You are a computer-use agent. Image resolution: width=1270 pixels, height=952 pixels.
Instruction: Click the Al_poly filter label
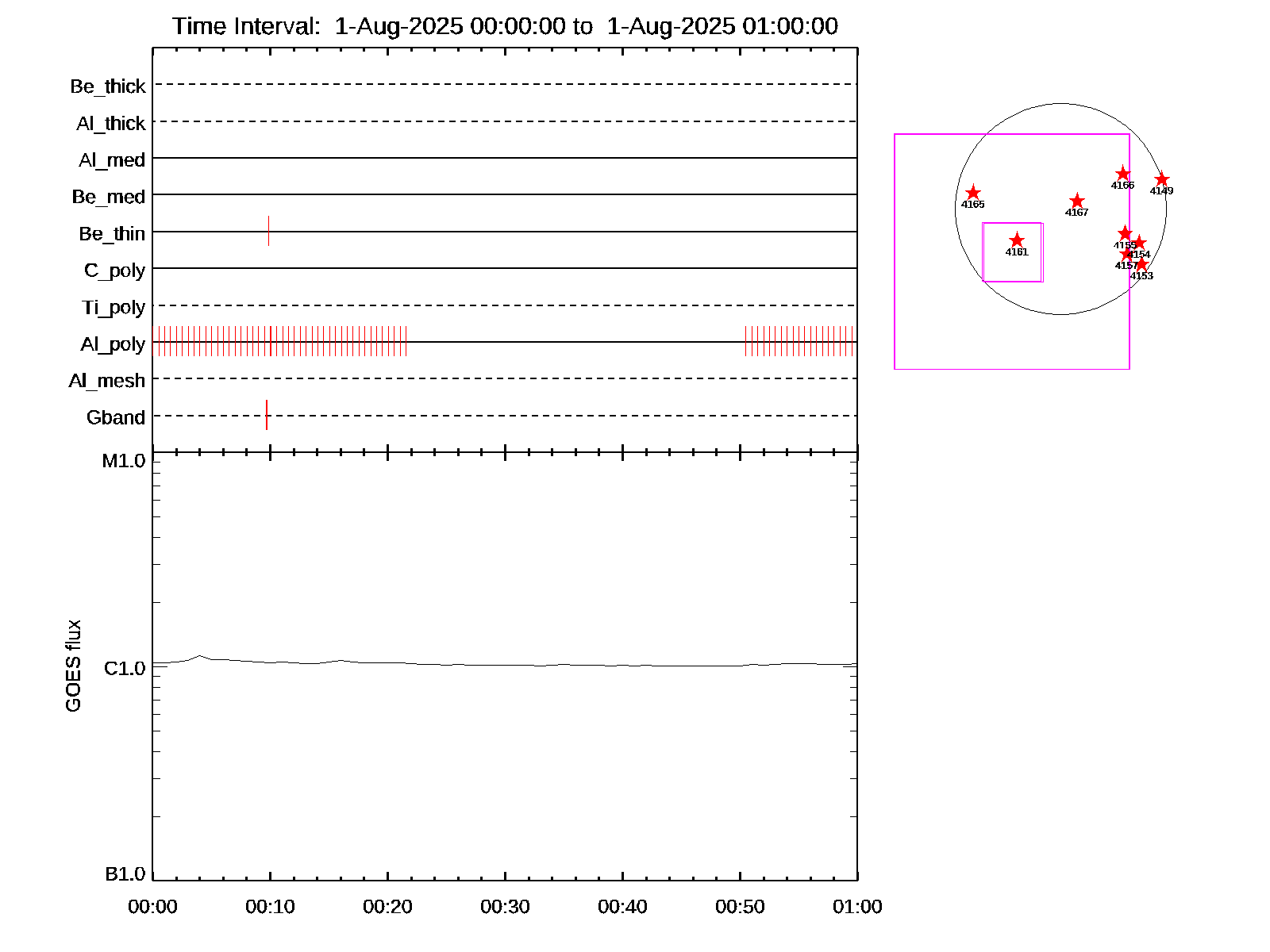tap(113, 344)
